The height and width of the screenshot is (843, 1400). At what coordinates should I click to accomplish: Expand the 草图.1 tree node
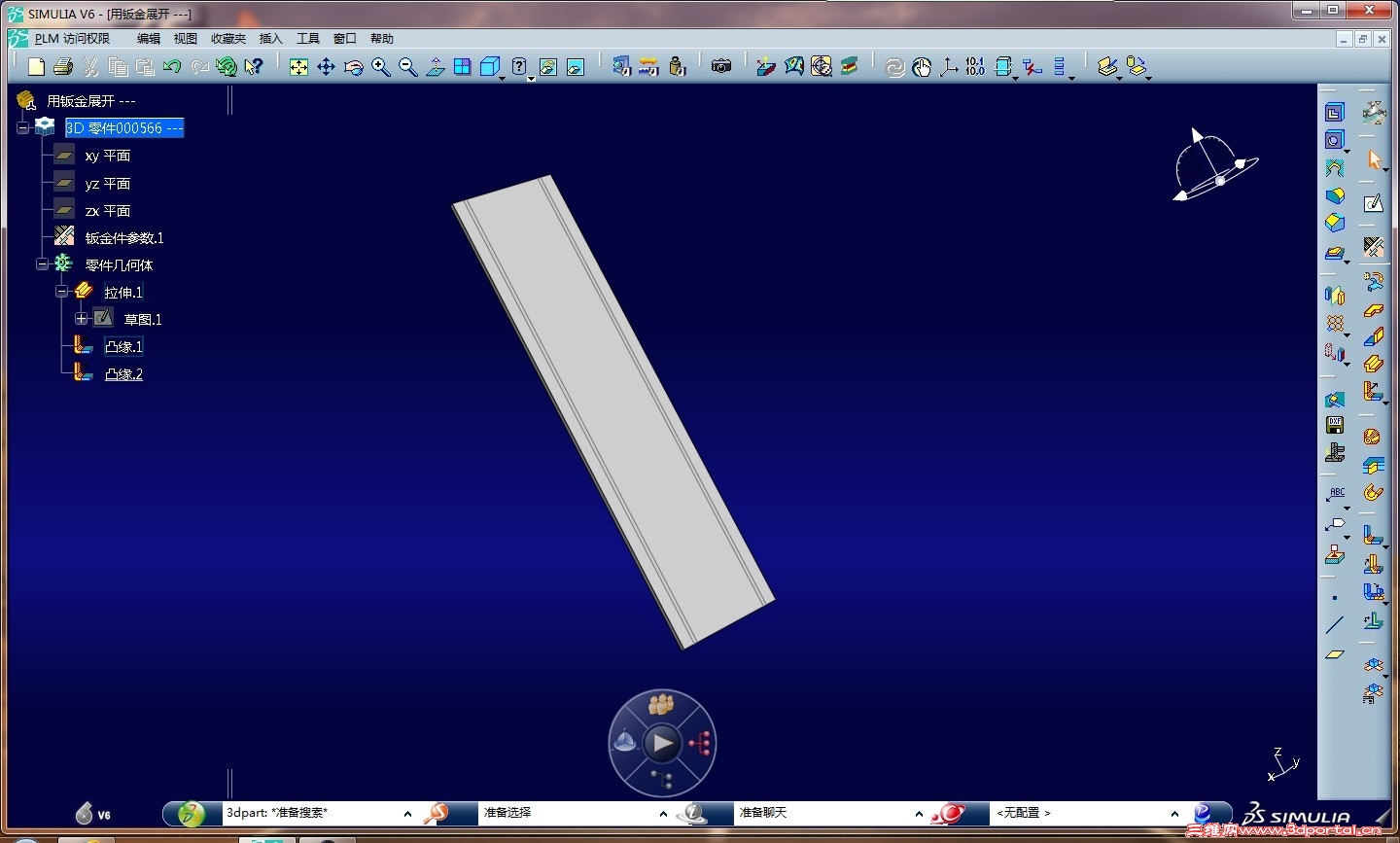click(81, 318)
